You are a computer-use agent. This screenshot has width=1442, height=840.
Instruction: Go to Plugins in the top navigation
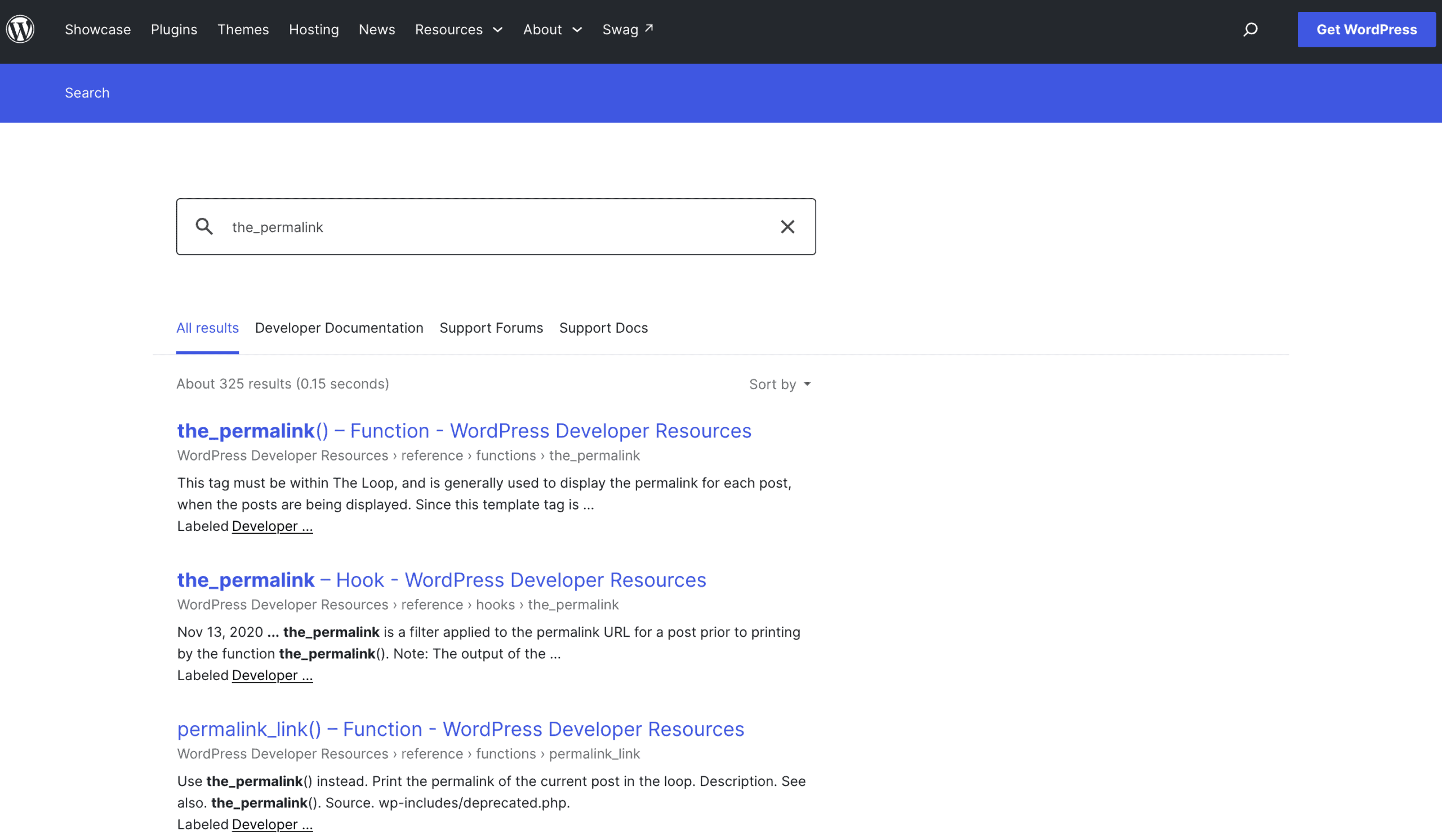click(x=174, y=29)
